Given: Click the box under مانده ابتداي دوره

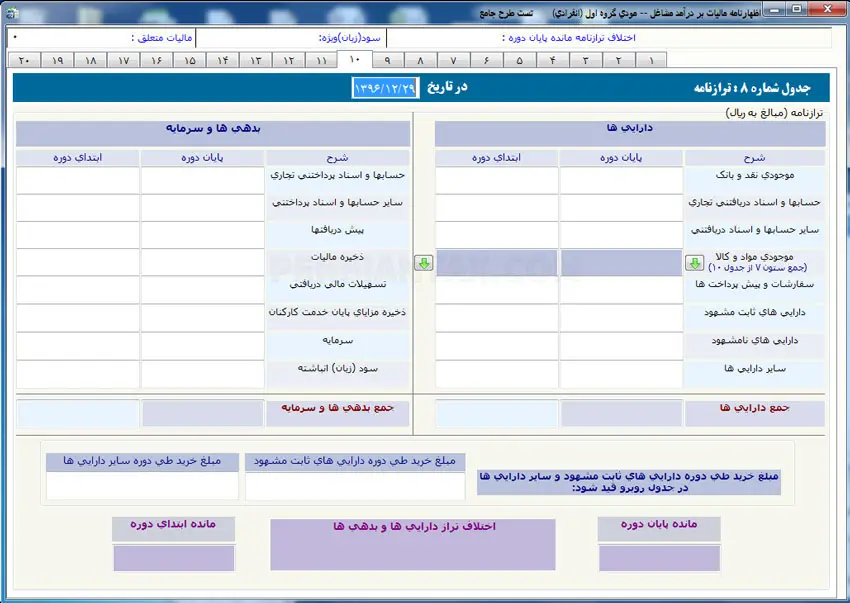Looking at the screenshot, I should pos(174,558).
